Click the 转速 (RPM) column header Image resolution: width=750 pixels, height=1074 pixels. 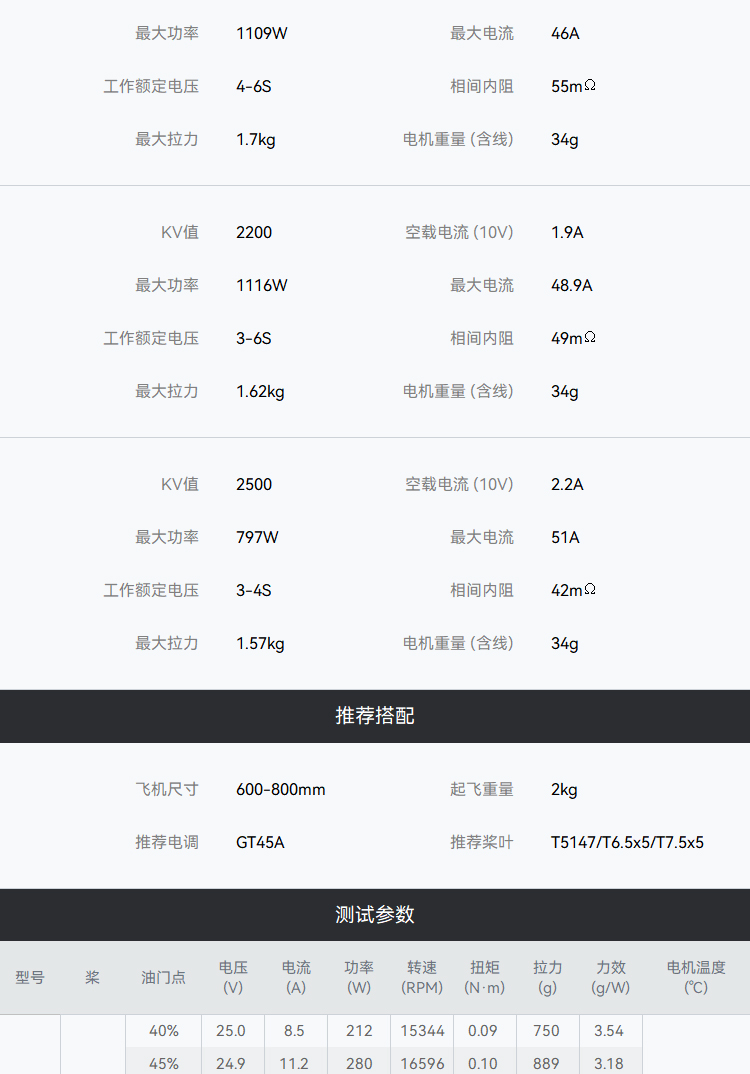click(422, 977)
